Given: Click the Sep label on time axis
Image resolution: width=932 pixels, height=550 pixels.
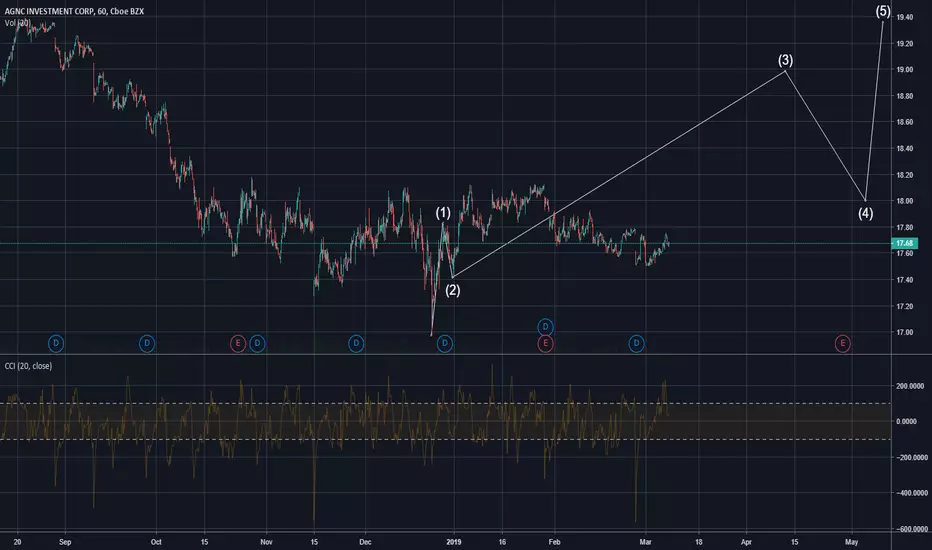Looking at the screenshot, I should click(65, 542).
